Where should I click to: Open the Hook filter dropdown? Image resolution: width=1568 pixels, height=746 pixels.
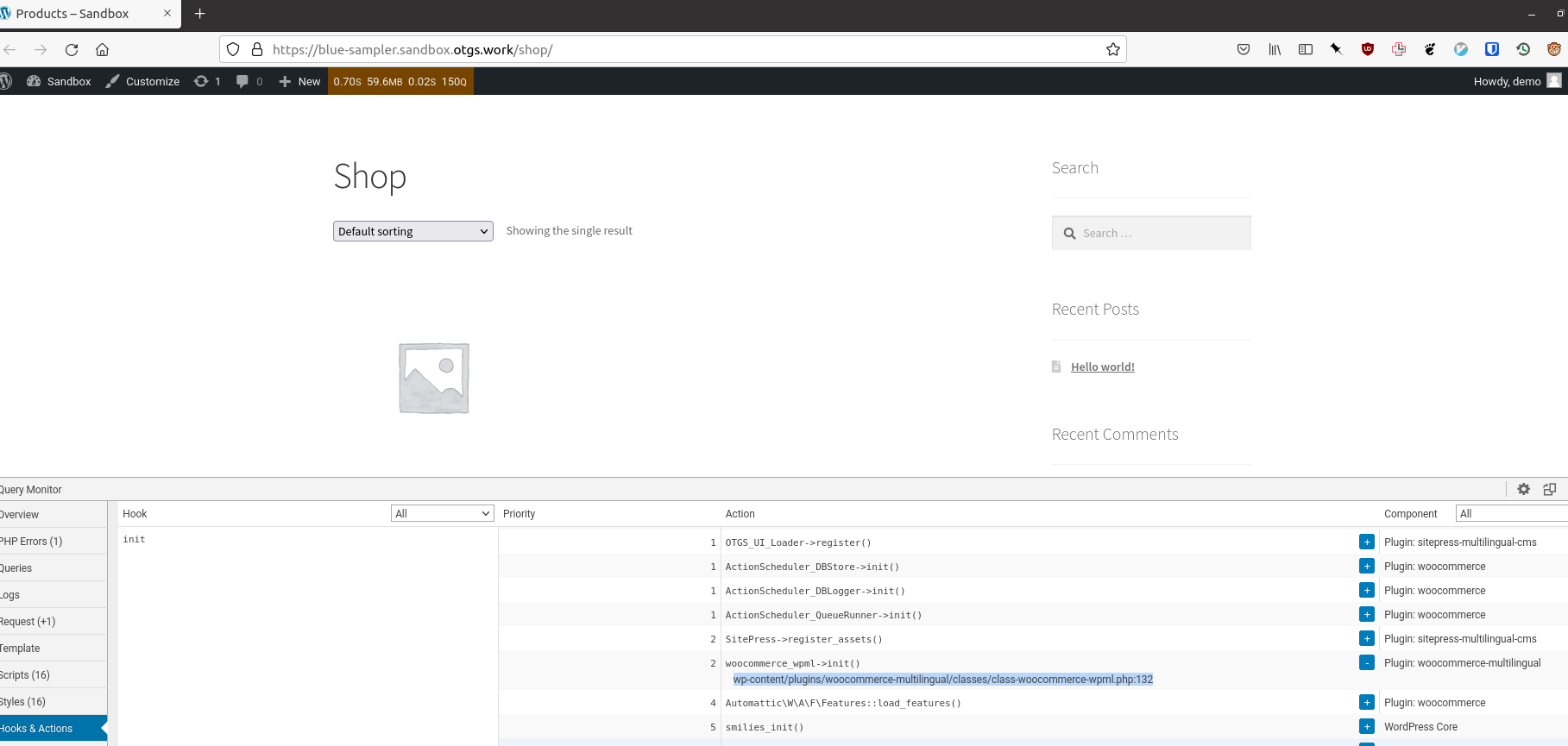[442, 513]
